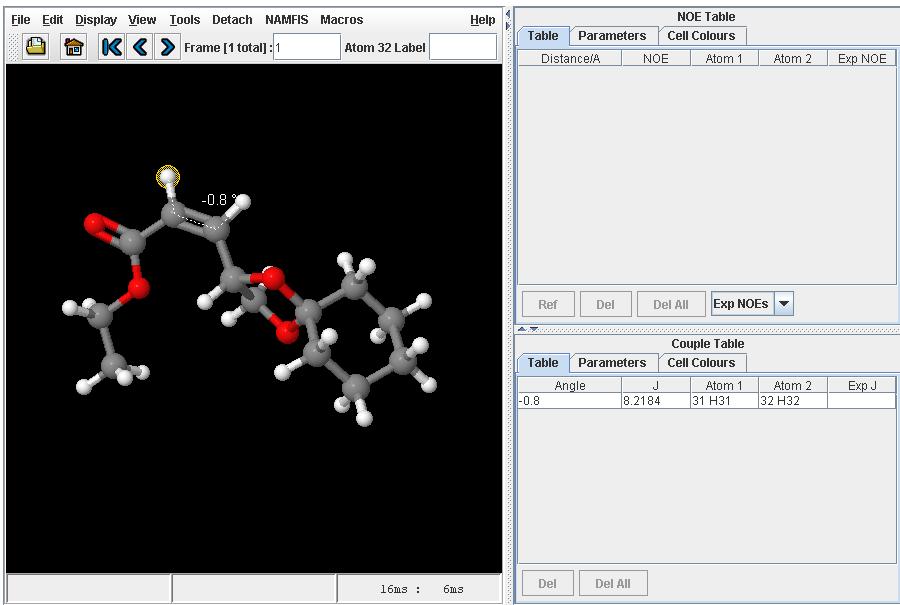Open the Tools menu

tap(184, 19)
